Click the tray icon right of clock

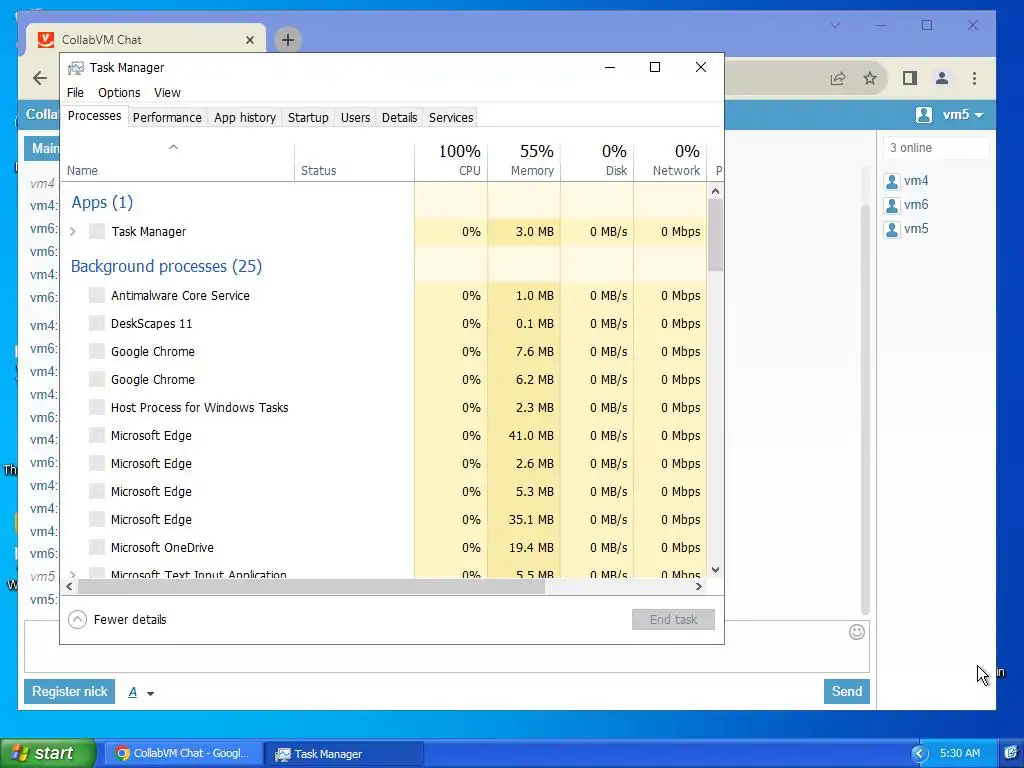click(1011, 753)
